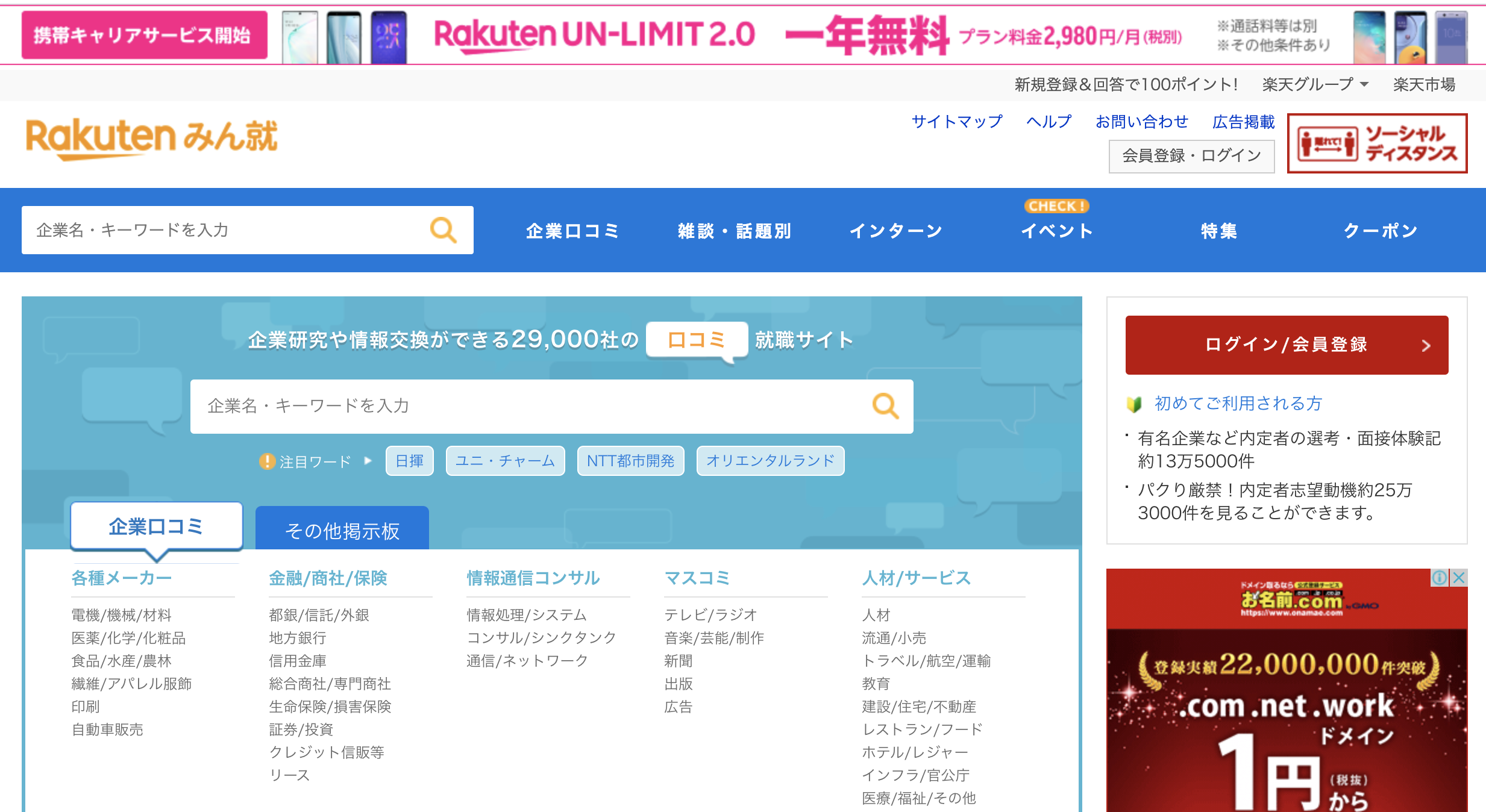Viewport: 1486px width, 812px height.
Task: Close the お名前.com advertisement
Action: tap(1459, 578)
